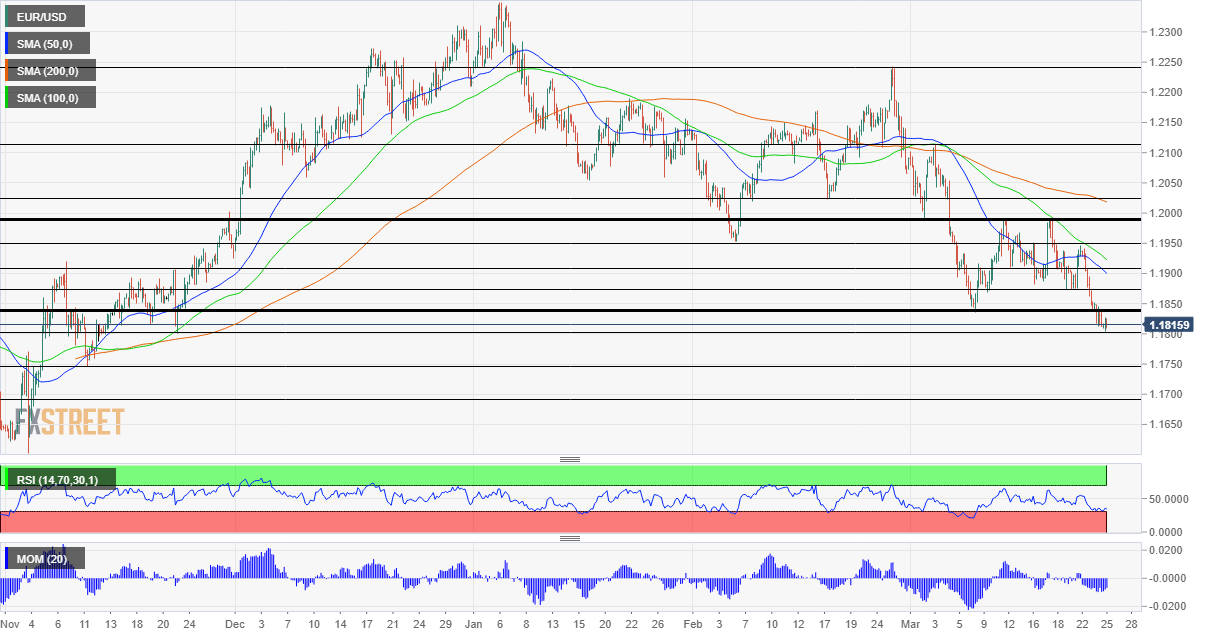1212x637 pixels.
Task: Click the 25 date label on the time axis
Action: [1106, 622]
